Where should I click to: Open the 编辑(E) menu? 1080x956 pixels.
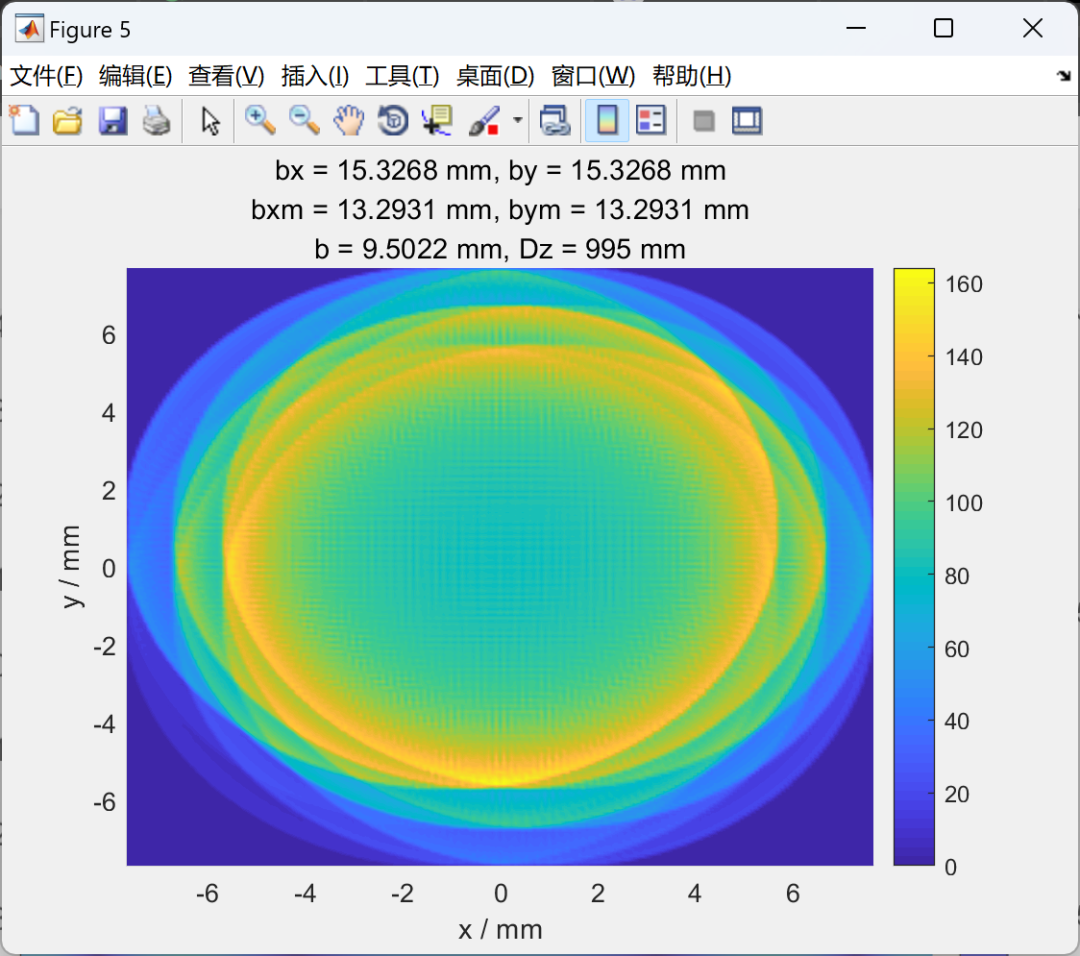point(135,76)
